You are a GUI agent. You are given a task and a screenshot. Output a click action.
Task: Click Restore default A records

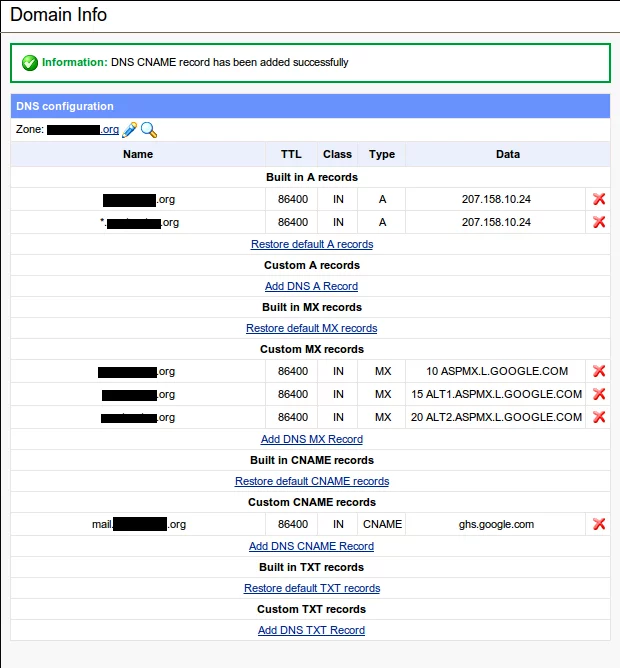point(311,244)
